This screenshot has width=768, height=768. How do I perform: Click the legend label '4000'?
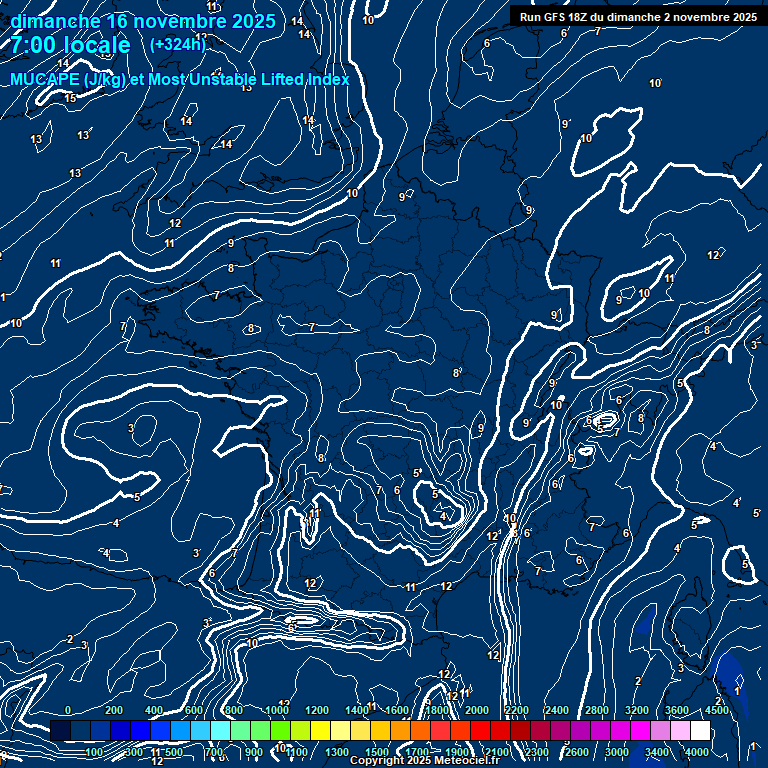(x=696, y=752)
